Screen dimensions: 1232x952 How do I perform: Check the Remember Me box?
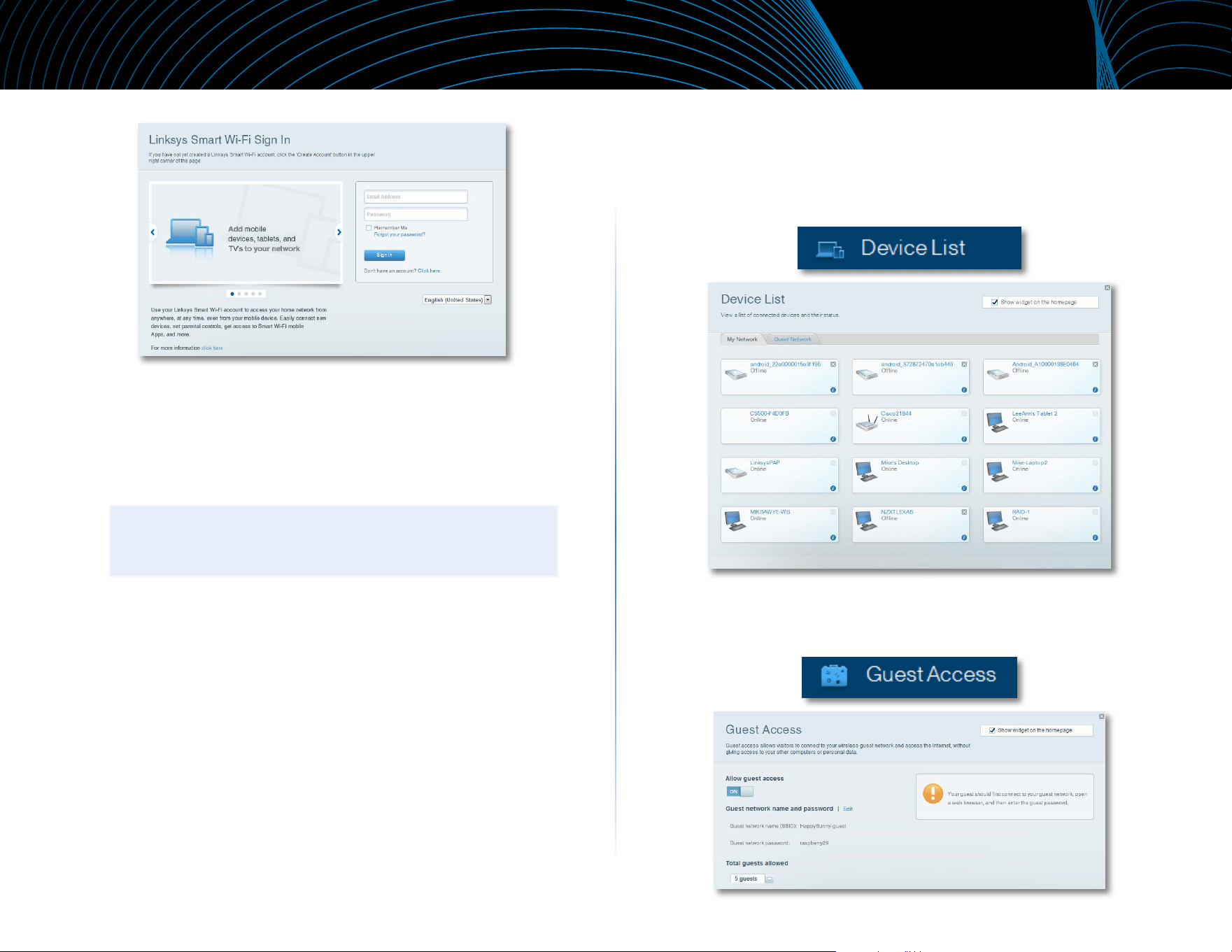coord(369,228)
